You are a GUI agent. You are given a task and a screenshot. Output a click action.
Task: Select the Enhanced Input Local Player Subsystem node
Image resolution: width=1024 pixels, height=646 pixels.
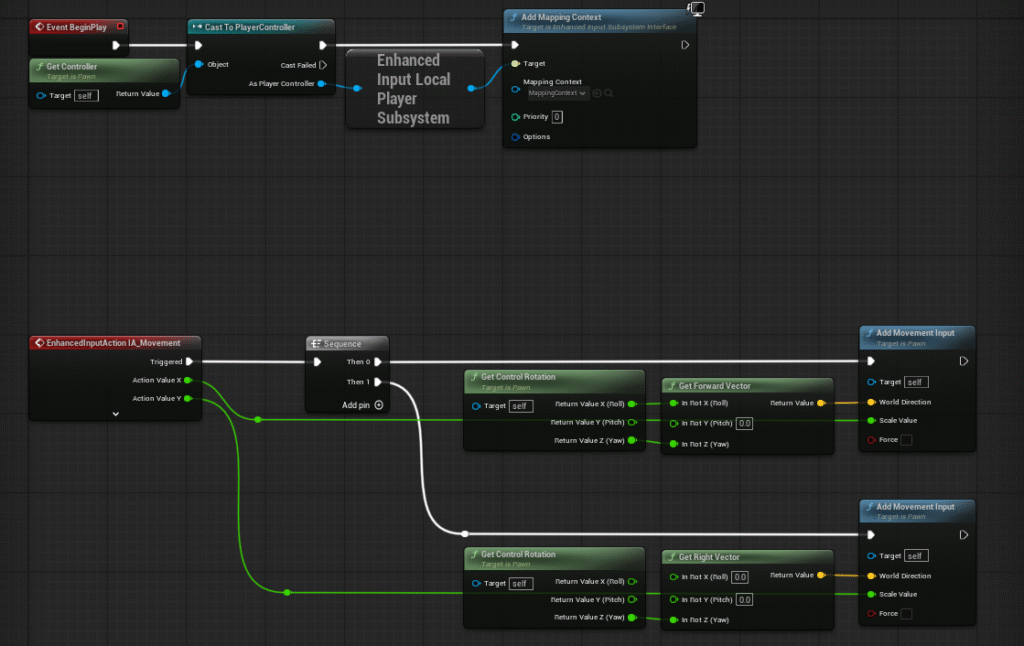point(413,89)
